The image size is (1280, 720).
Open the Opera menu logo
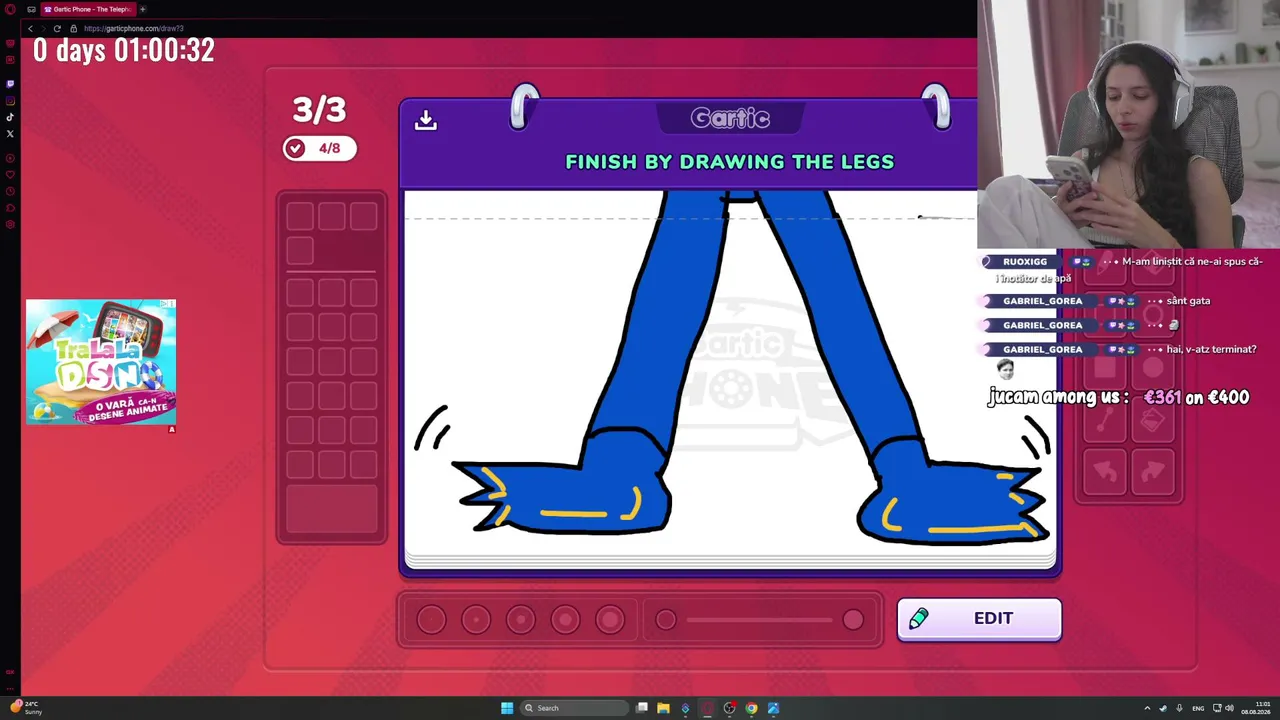pyautogui.click(x=10, y=9)
